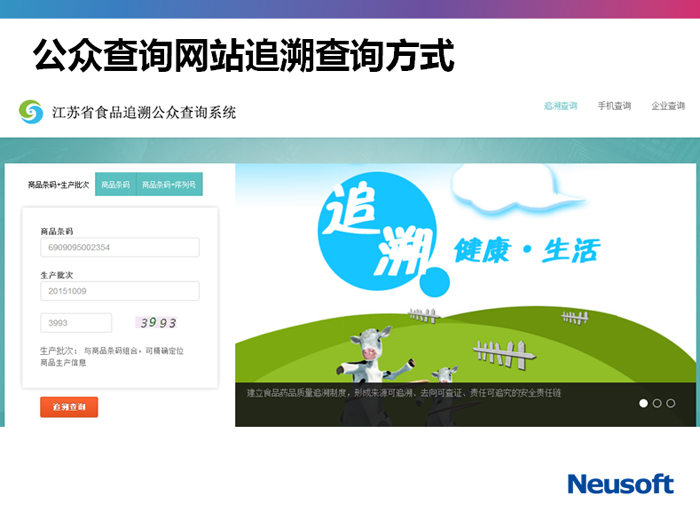
Task: Select the third carousel indicator dot
Action: [x=671, y=403]
